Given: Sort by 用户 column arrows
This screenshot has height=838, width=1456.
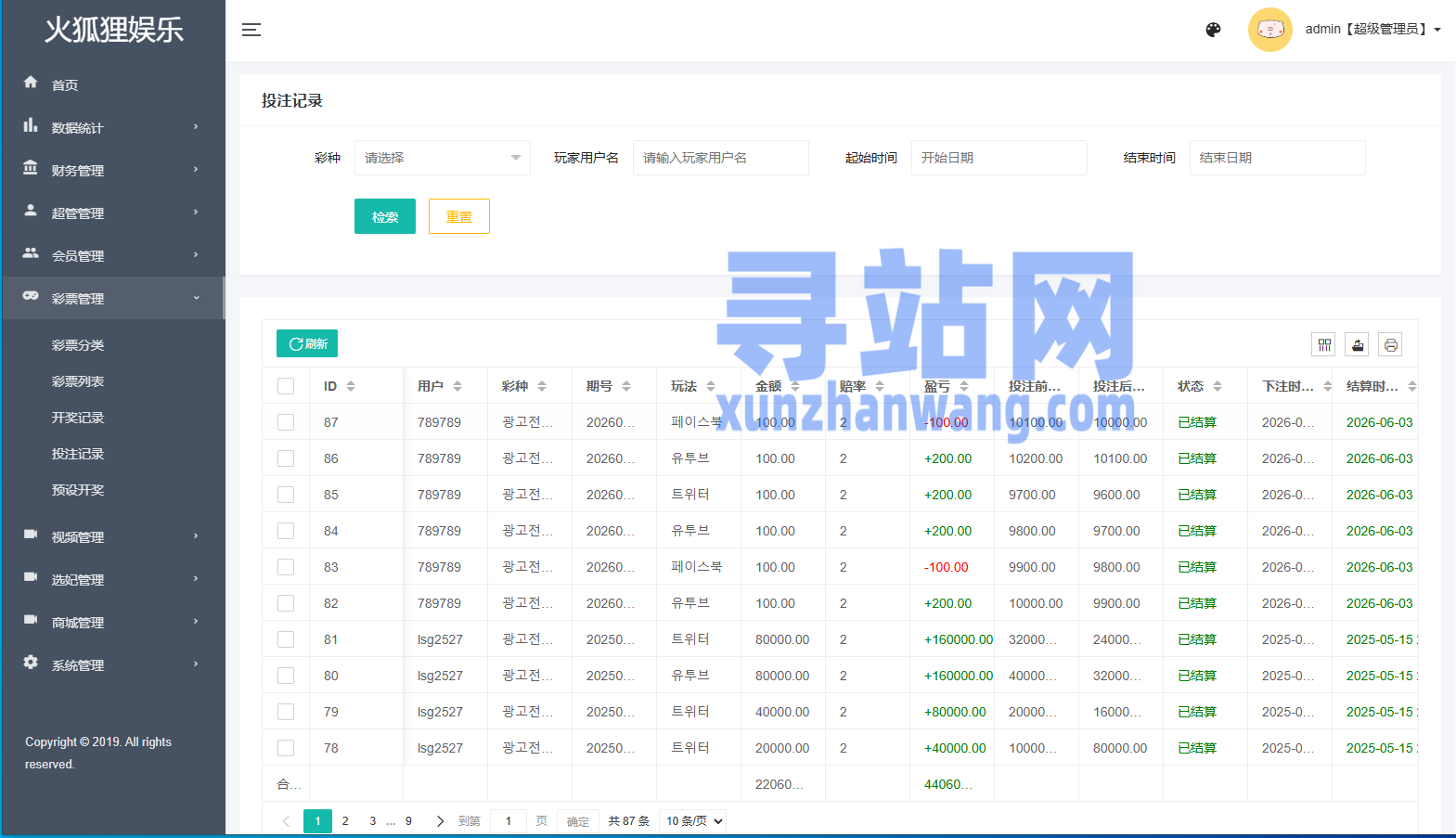Looking at the screenshot, I should click(457, 386).
